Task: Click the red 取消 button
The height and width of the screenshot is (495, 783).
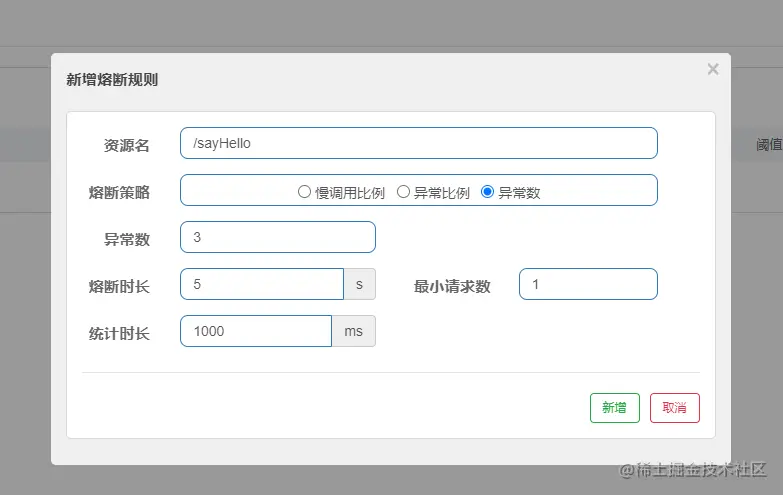Action: [x=675, y=408]
